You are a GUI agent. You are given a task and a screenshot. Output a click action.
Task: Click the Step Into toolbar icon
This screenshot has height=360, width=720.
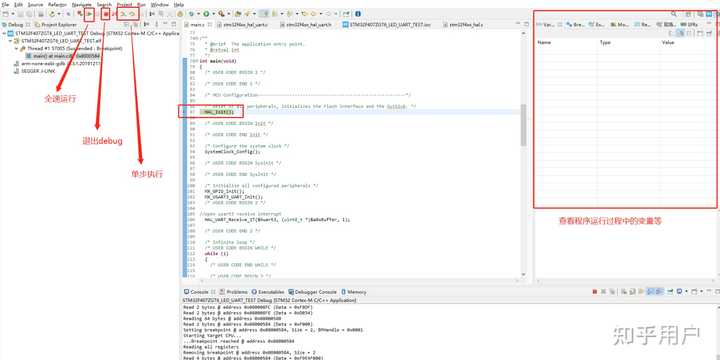[123, 14]
